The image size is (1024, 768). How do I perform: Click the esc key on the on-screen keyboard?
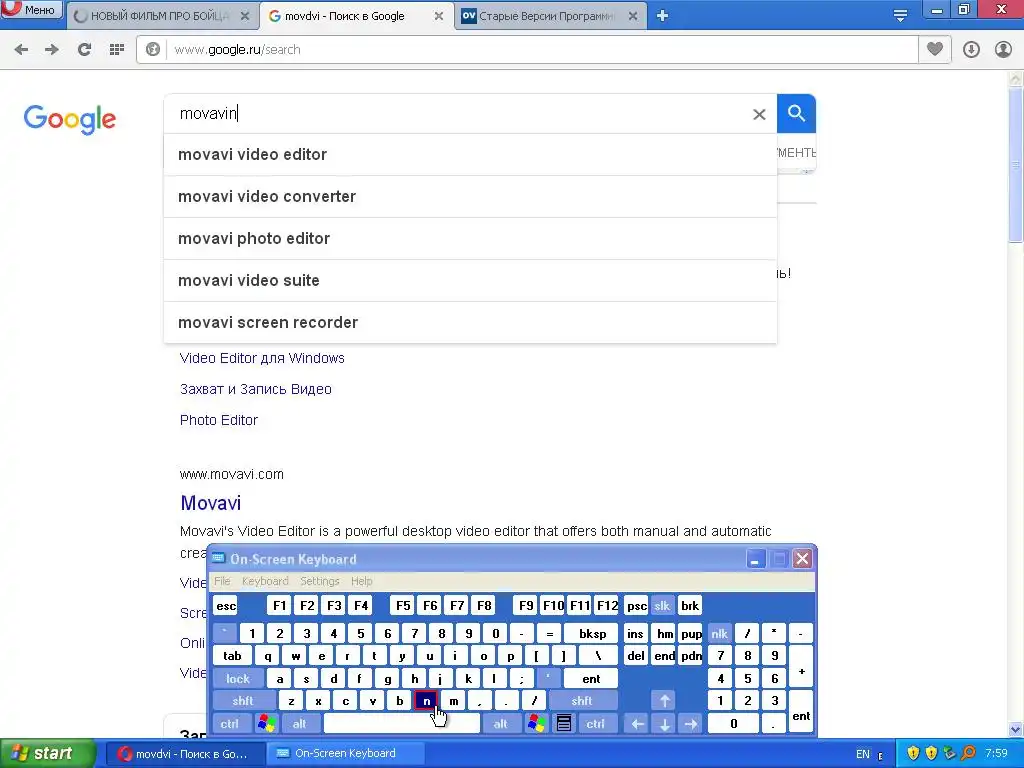[x=226, y=605]
